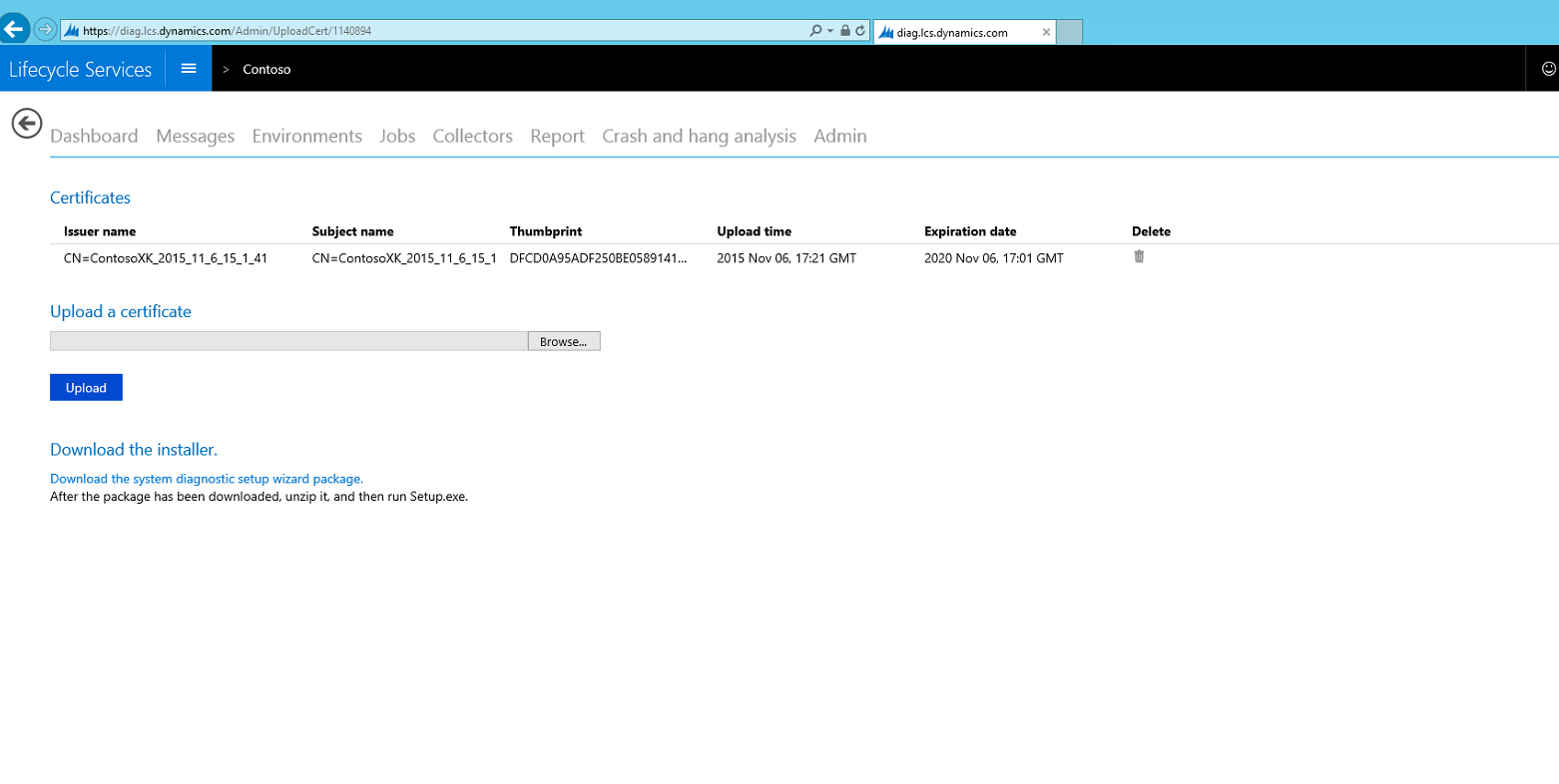This screenshot has width=1559, height=784.
Task: Click the blue Upload button
Action: click(86, 388)
